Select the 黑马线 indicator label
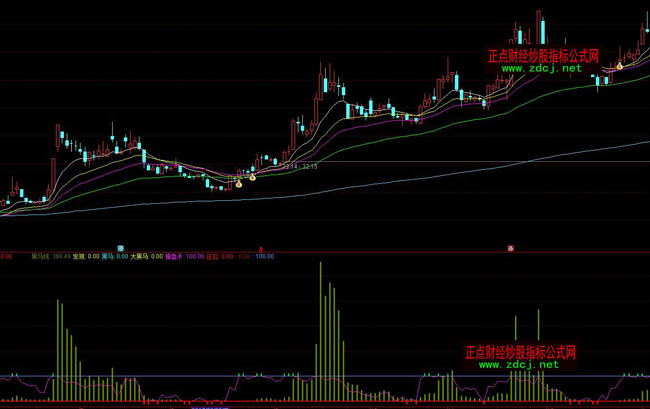This screenshot has height=409, width=650. (x=43, y=256)
